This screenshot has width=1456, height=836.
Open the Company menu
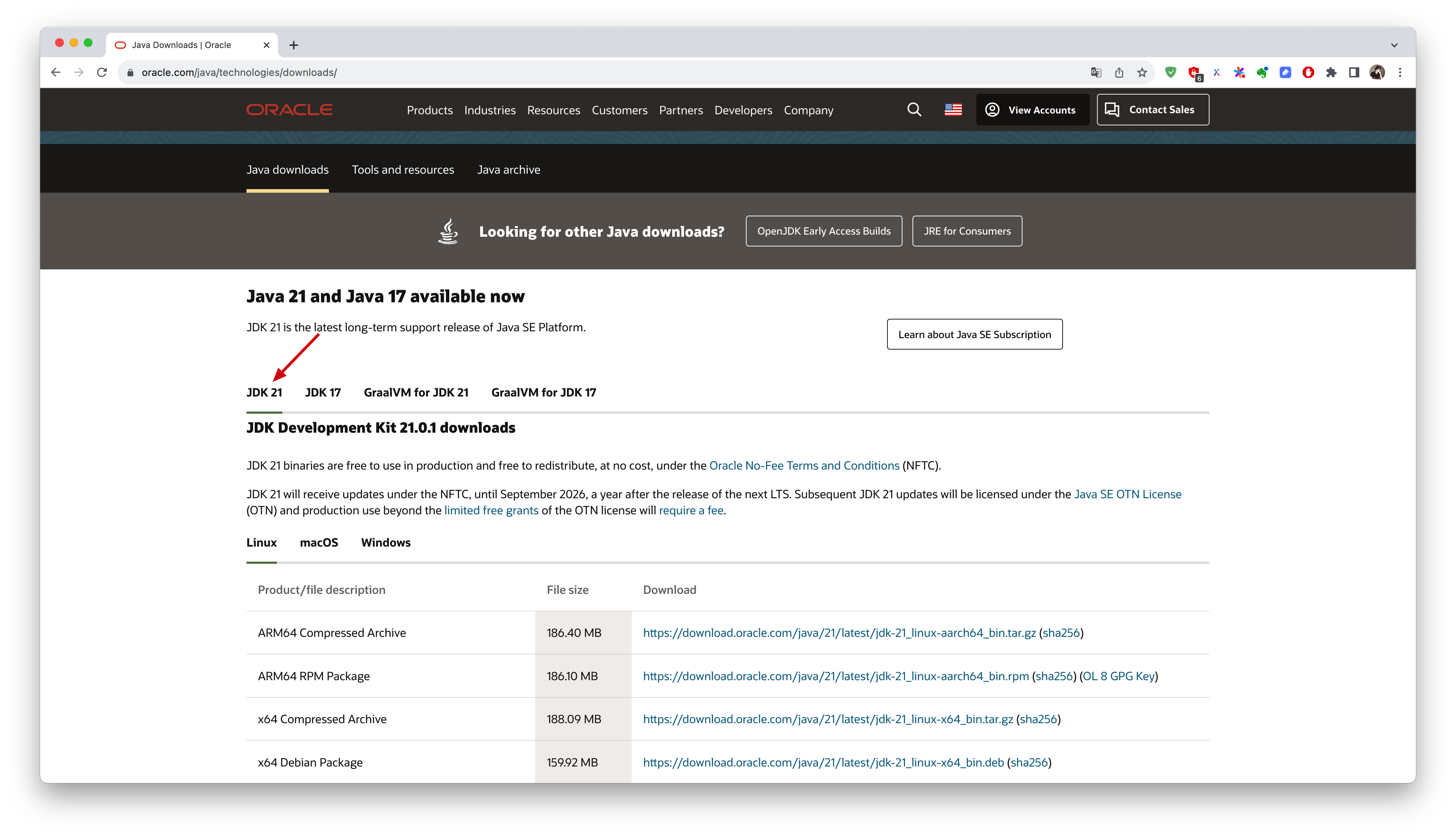[x=808, y=110]
